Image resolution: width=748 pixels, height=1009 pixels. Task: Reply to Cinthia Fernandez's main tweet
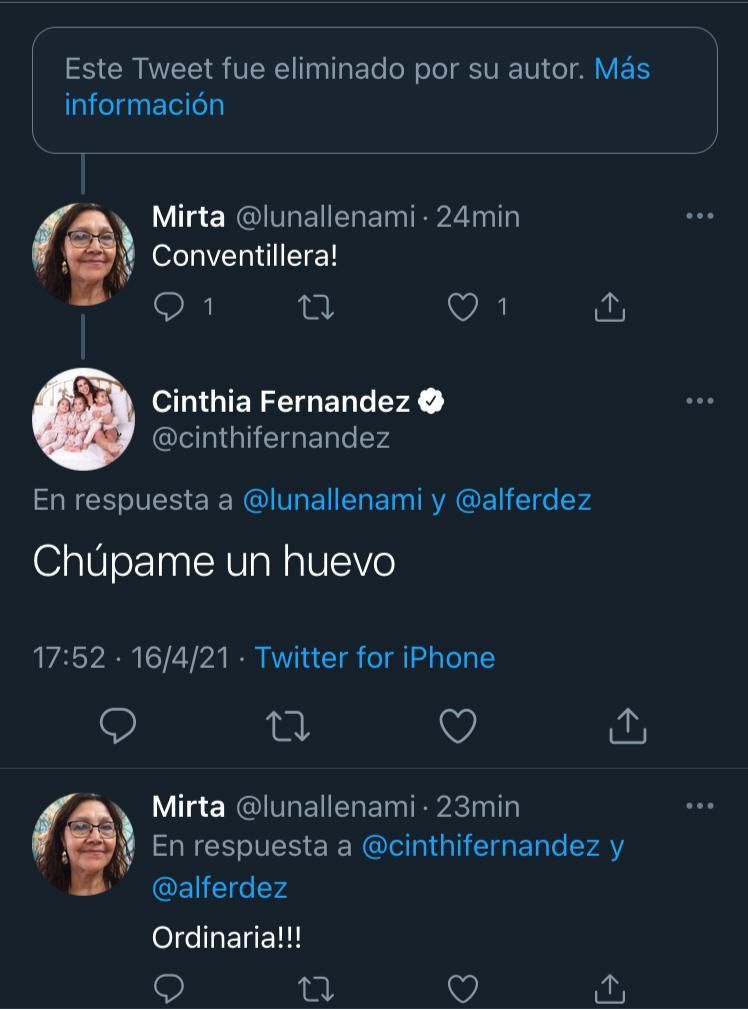click(118, 727)
